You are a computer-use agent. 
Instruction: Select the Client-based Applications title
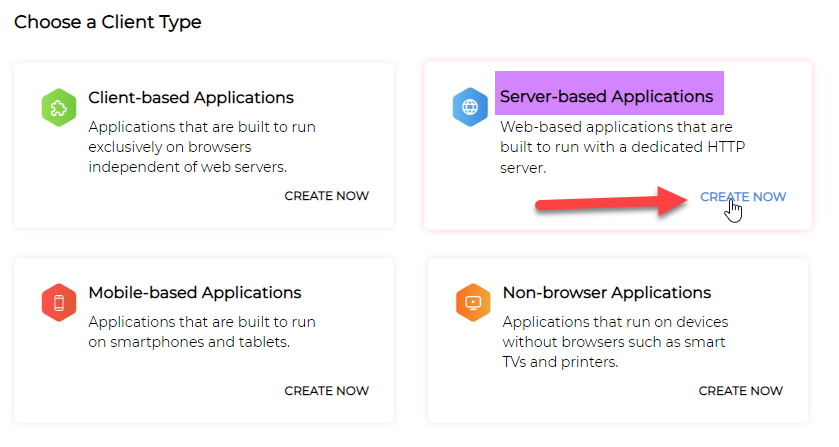[x=191, y=97]
